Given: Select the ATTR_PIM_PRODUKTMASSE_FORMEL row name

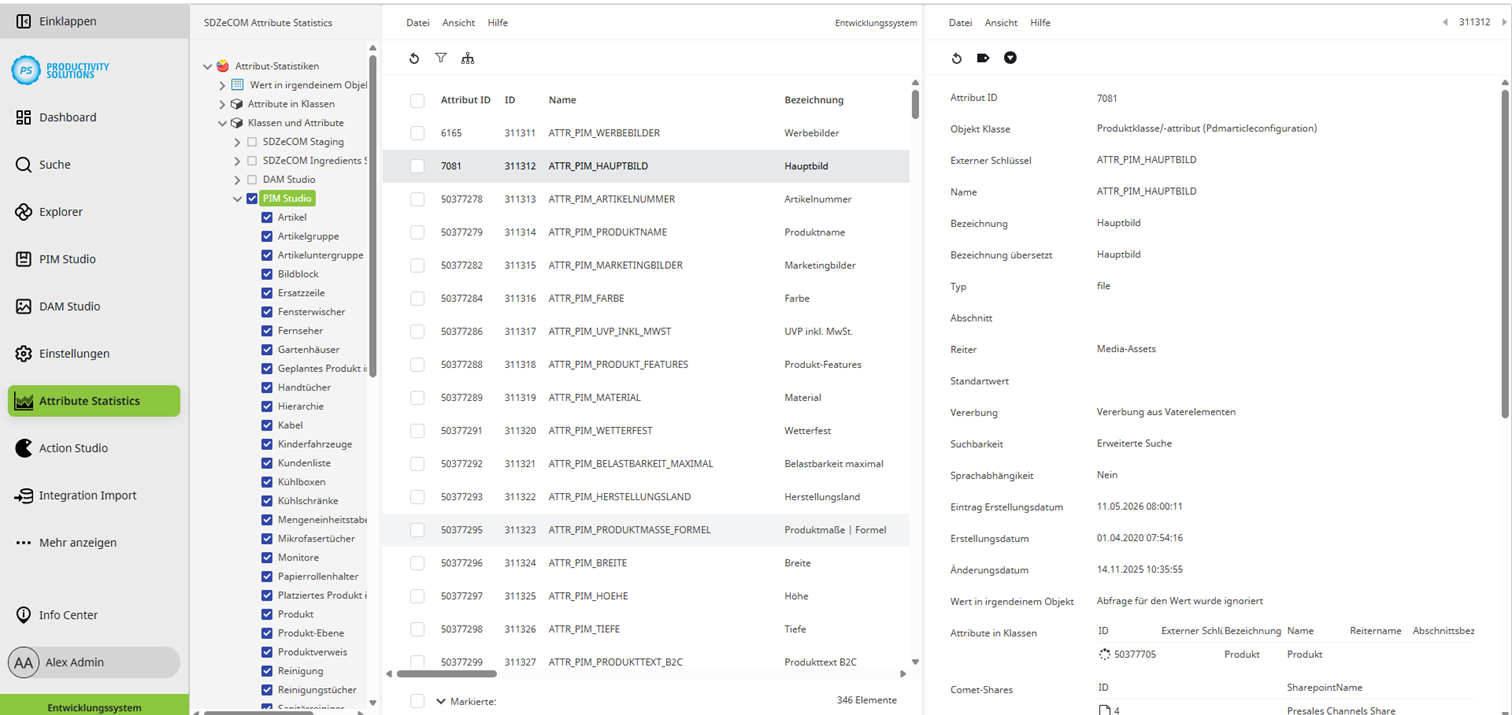Looking at the screenshot, I should point(629,530).
